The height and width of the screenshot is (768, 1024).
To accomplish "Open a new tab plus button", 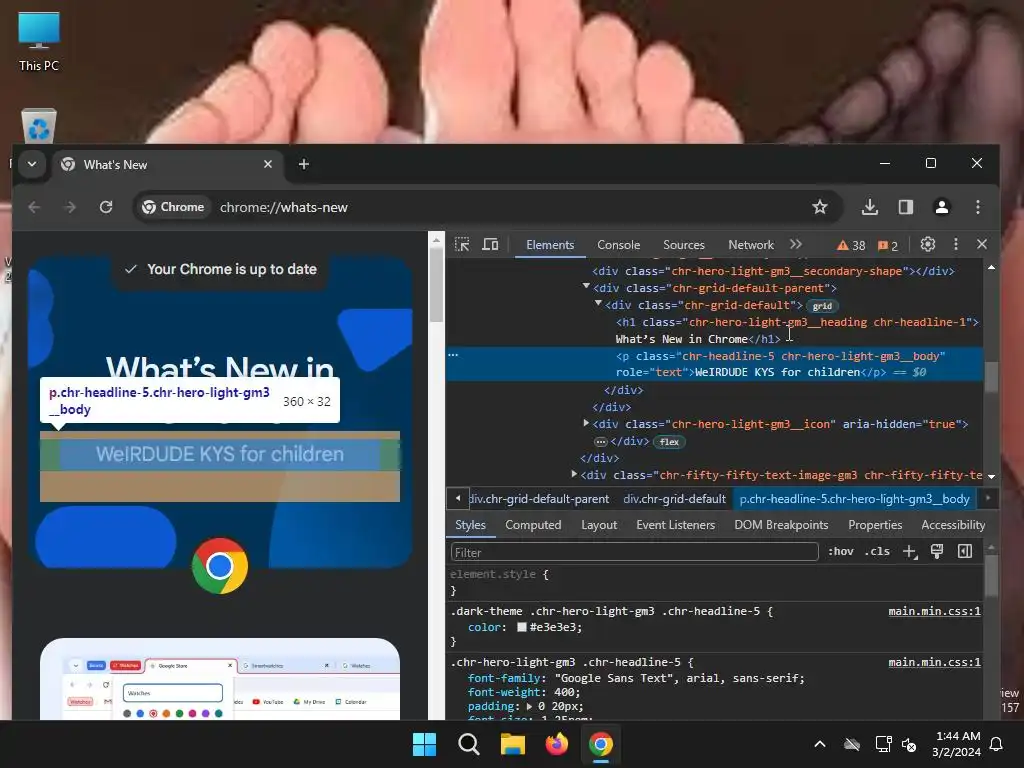I will coord(304,164).
